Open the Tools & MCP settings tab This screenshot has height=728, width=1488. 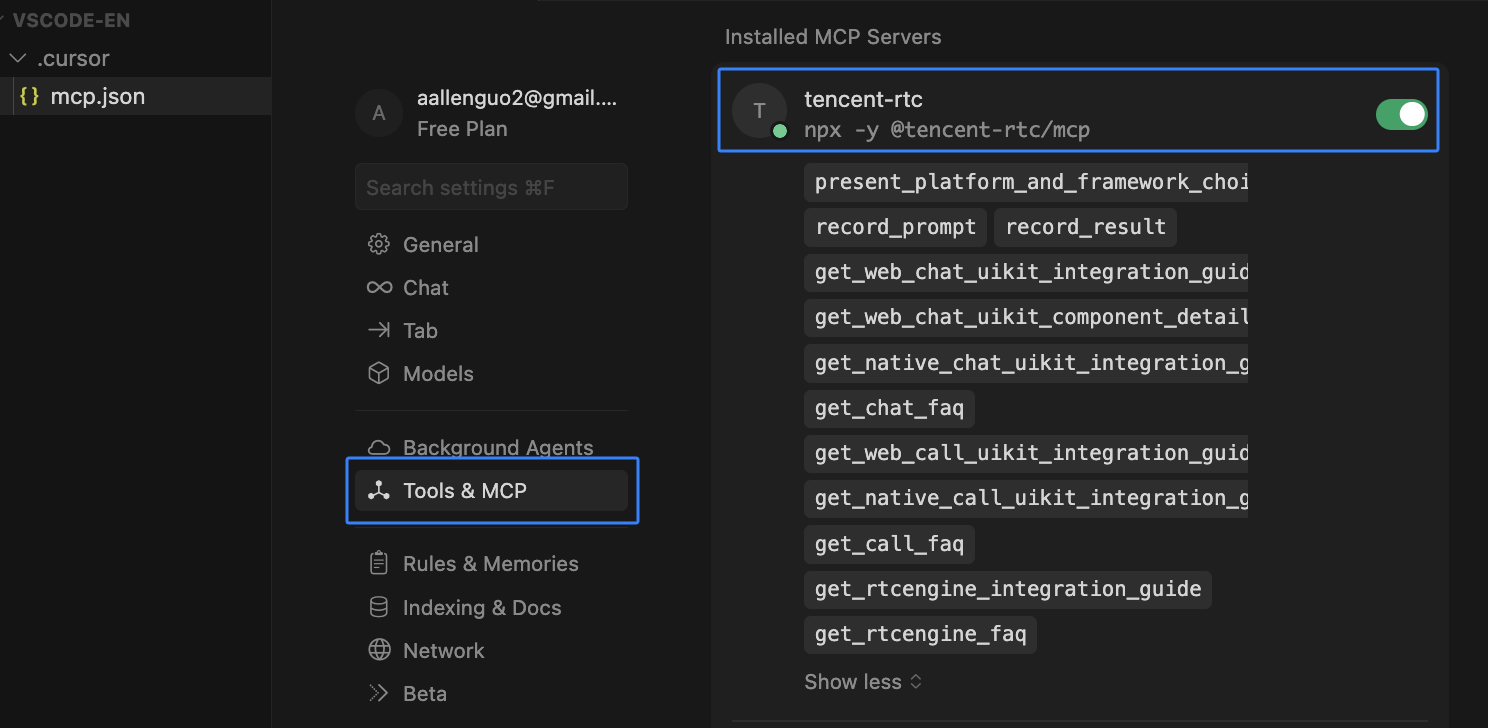point(491,490)
